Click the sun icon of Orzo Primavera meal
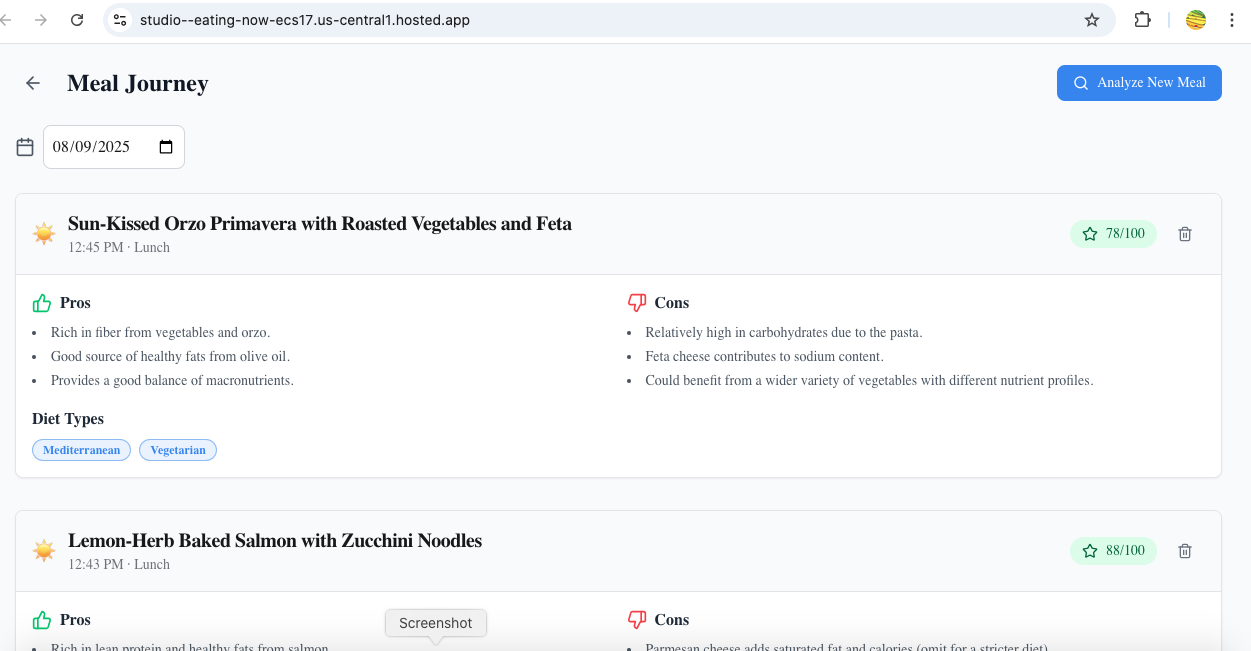1251x651 pixels. point(44,234)
